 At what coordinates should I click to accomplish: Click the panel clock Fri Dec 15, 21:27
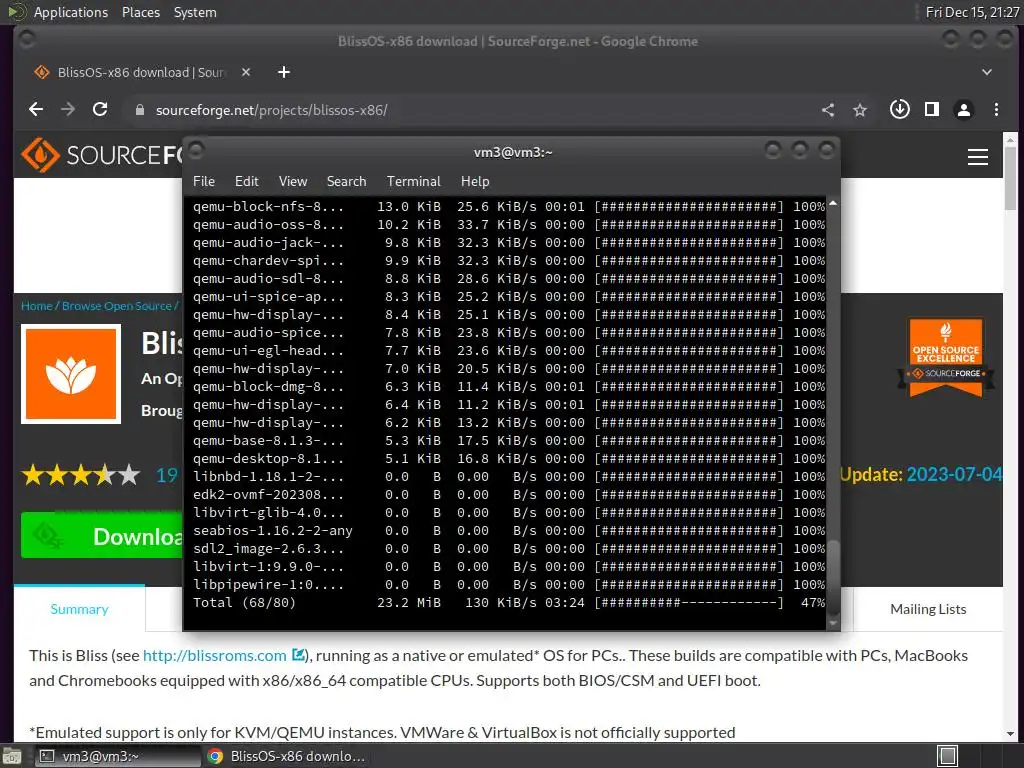point(971,12)
